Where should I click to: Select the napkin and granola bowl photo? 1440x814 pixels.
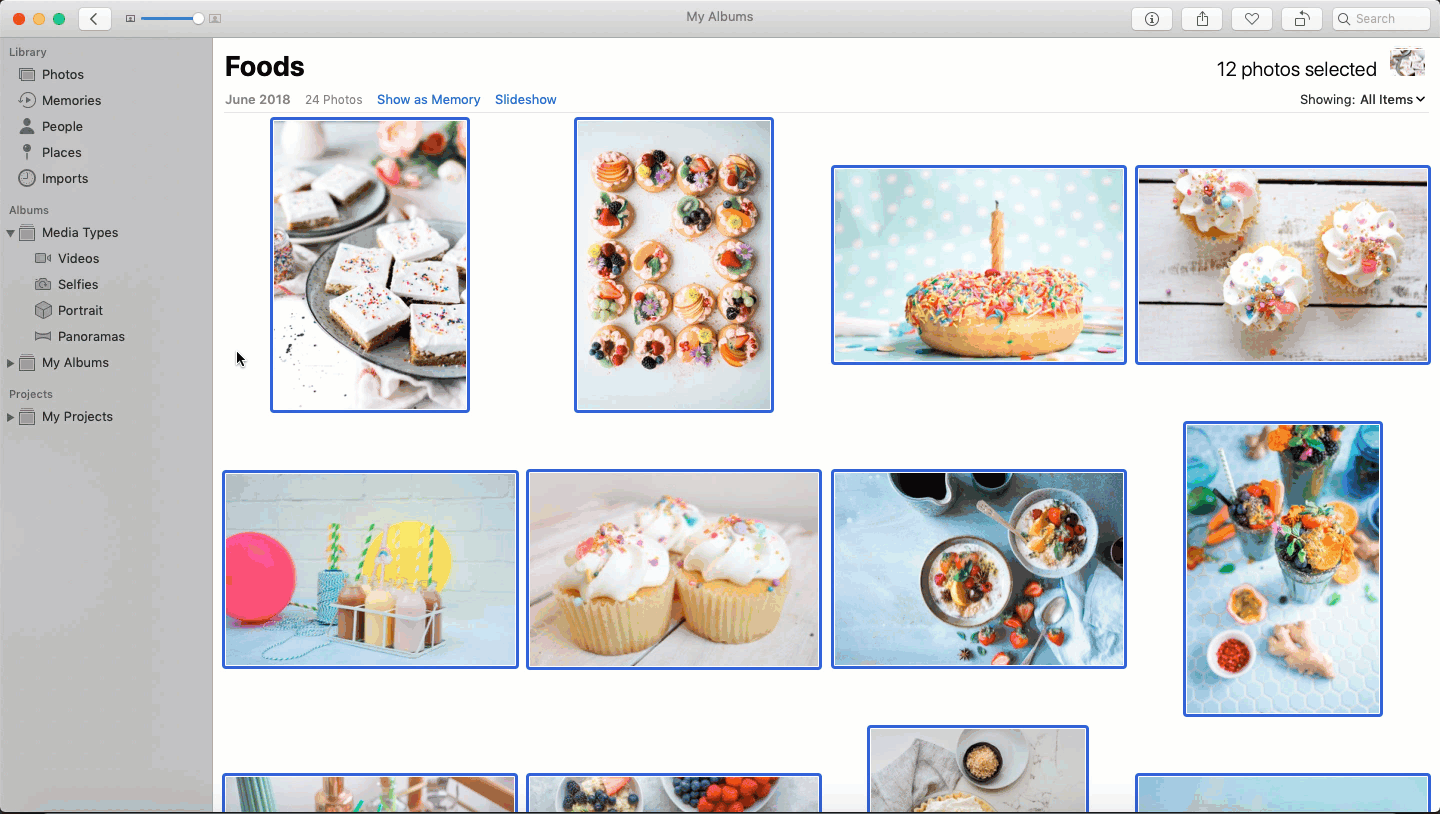(x=978, y=770)
